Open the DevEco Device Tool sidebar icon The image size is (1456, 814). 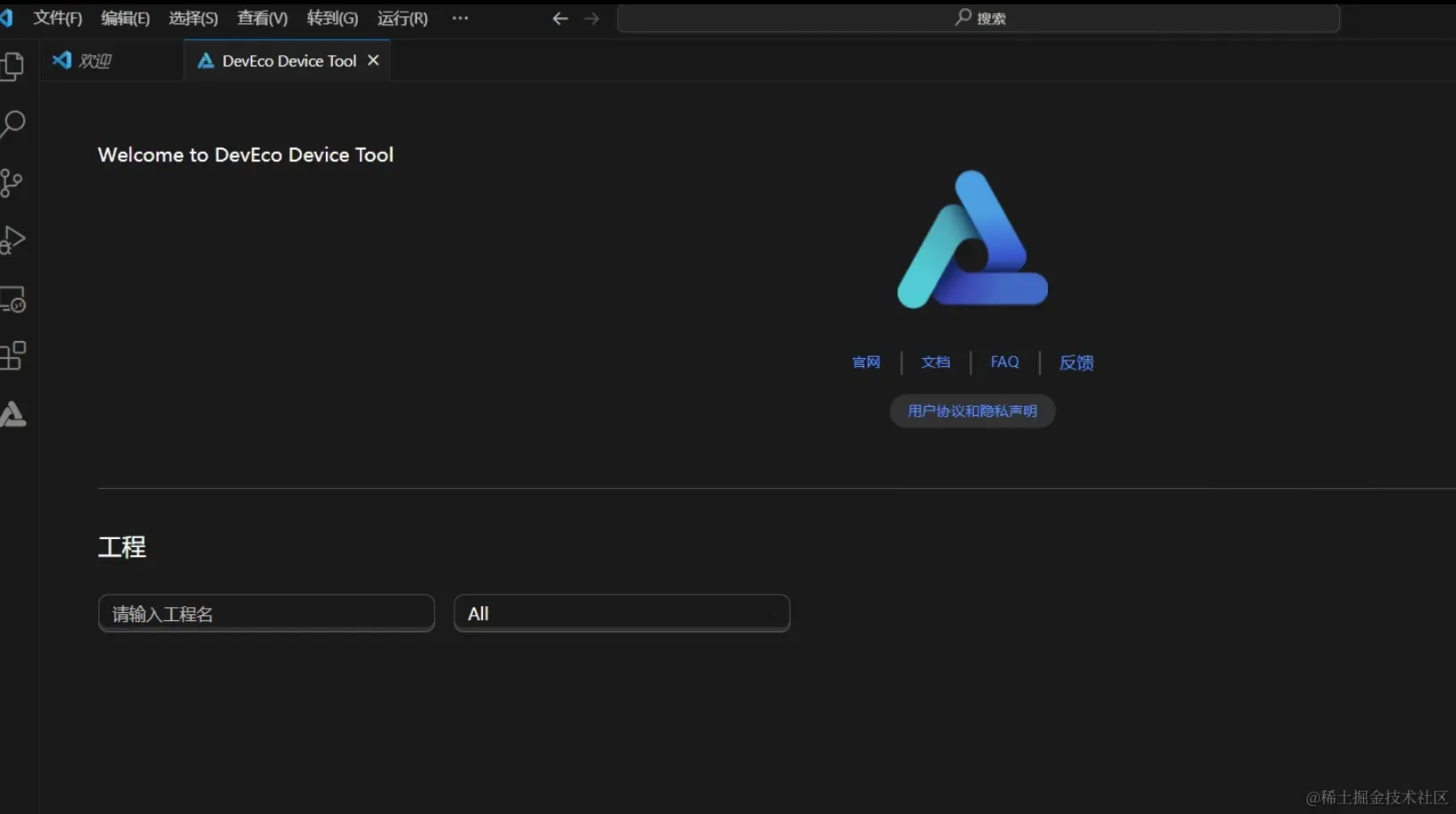click(12, 414)
